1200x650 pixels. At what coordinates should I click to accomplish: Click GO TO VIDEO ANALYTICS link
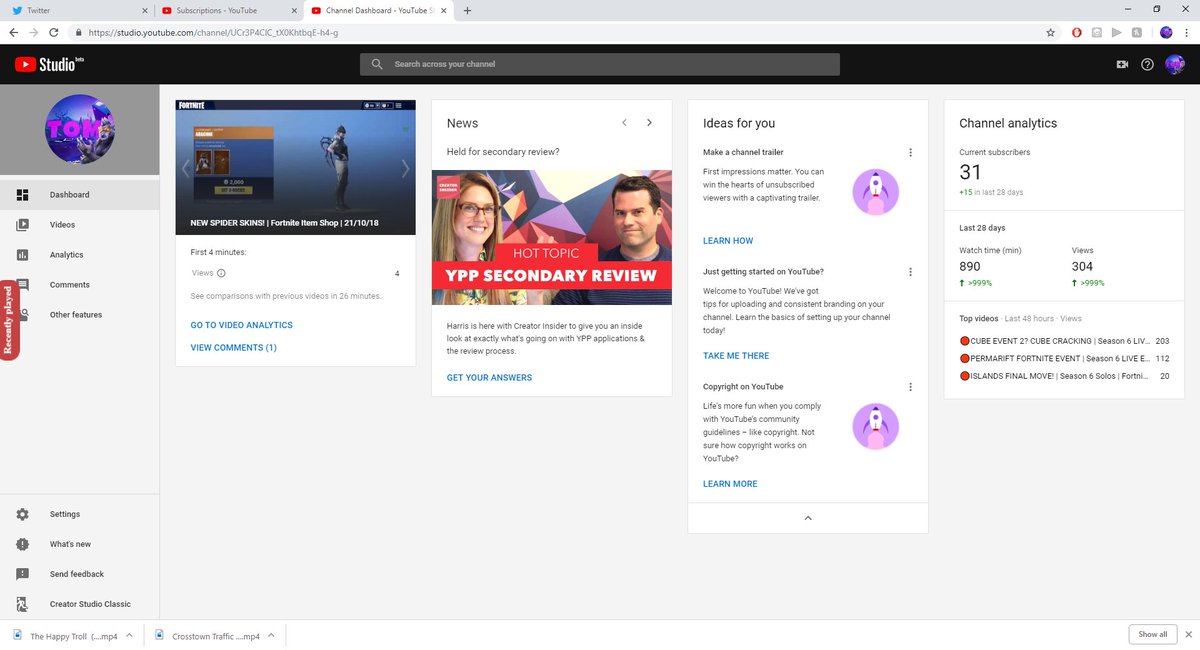[241, 325]
